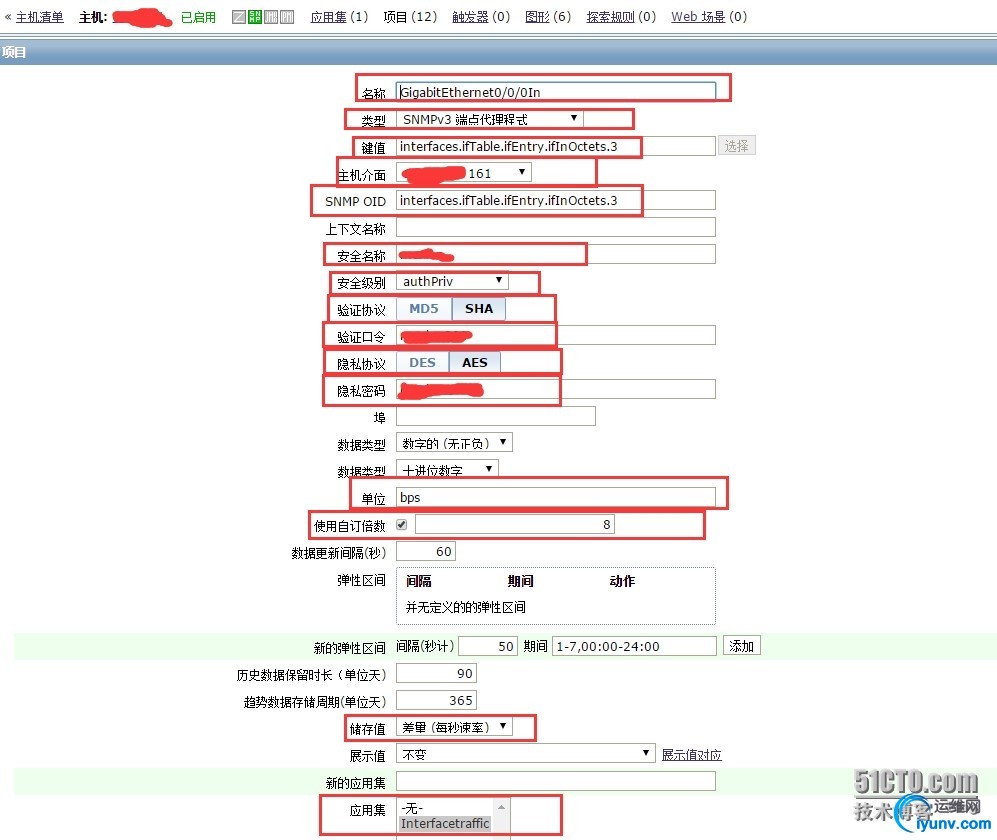Click the 键值 key input field
Viewport: 997px width, 840px height.
556,146
